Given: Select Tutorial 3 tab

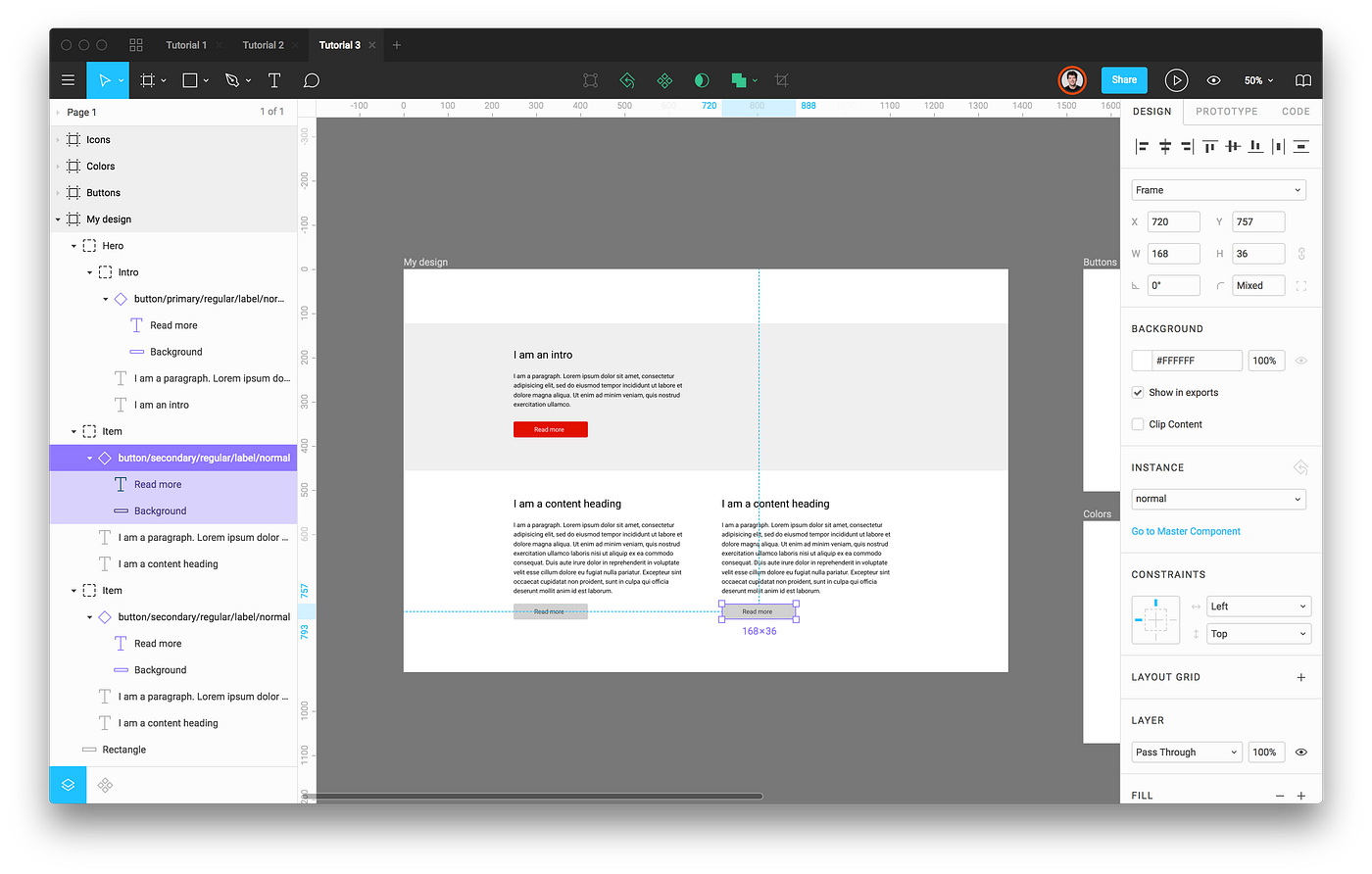Looking at the screenshot, I should 339,45.
